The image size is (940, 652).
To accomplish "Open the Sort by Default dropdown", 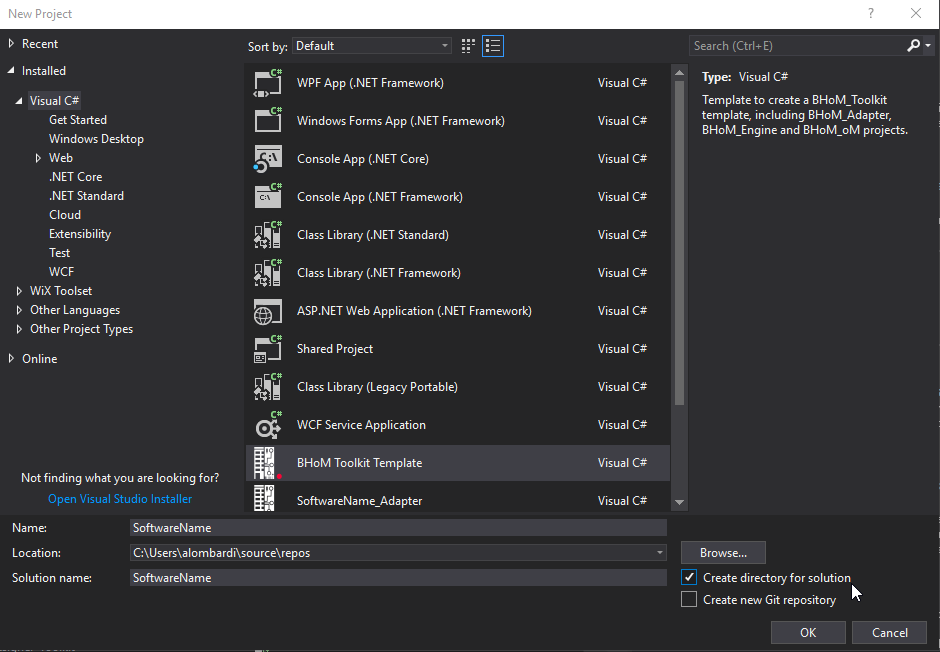I will point(372,46).
